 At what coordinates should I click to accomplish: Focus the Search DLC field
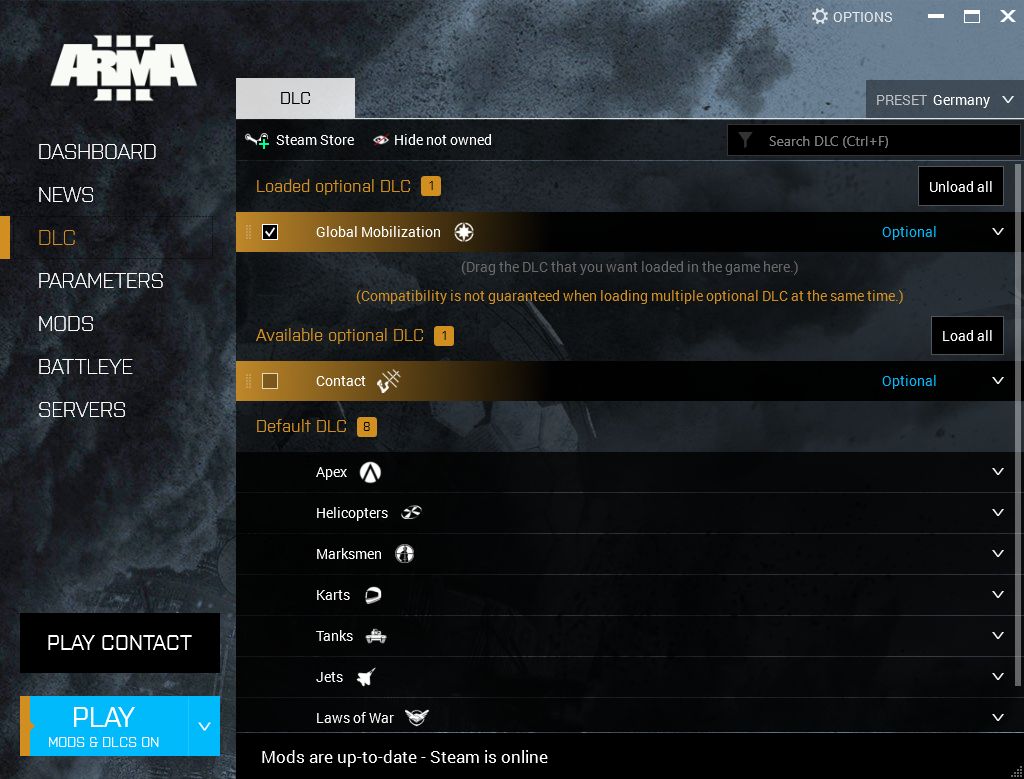[873, 140]
